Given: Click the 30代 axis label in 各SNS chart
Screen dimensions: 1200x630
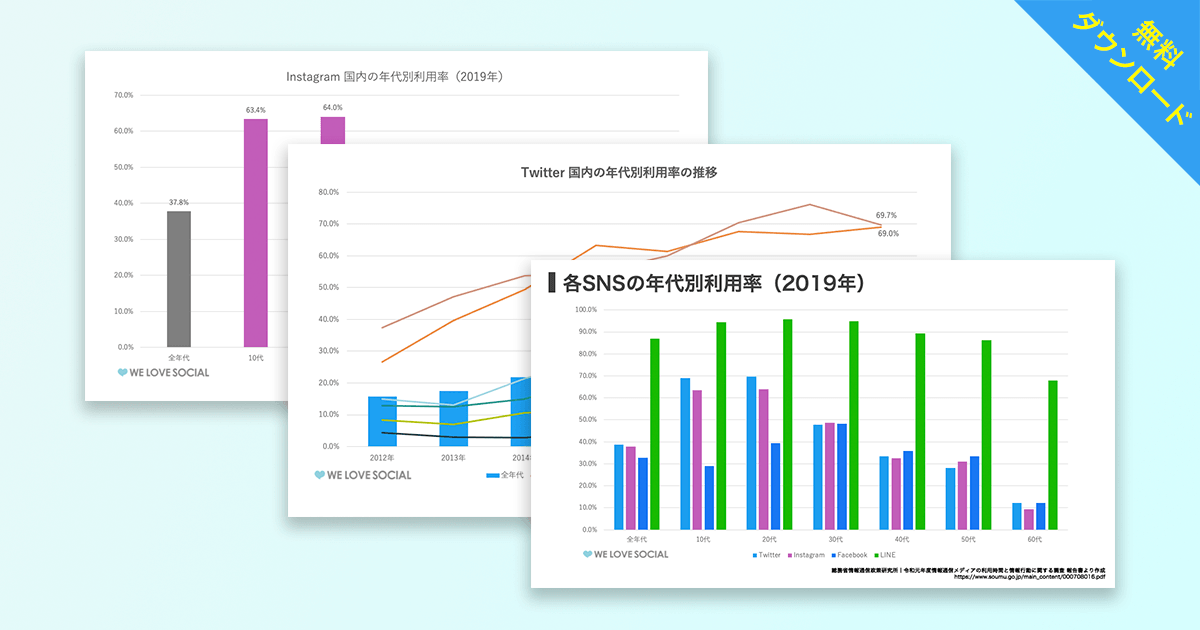Looking at the screenshot, I should coord(837,540).
